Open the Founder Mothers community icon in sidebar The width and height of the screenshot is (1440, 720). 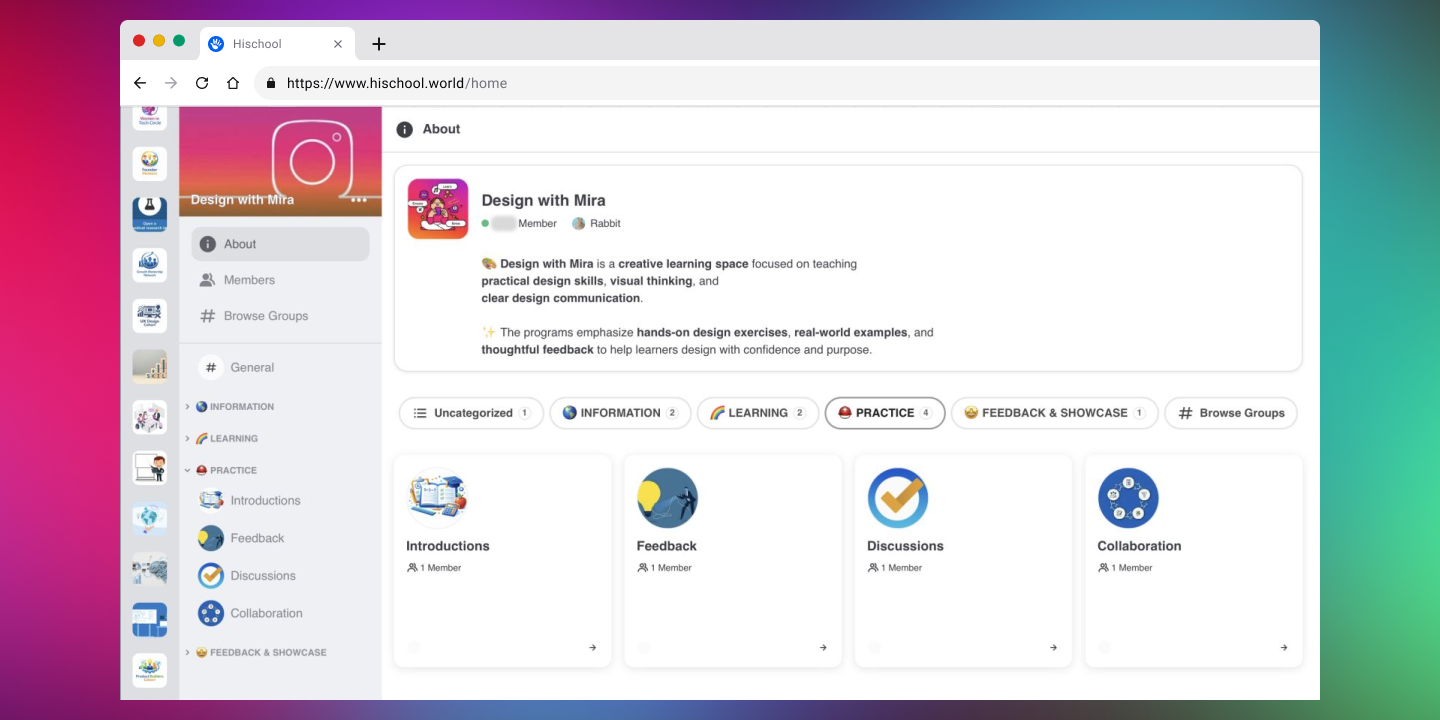[x=150, y=164]
